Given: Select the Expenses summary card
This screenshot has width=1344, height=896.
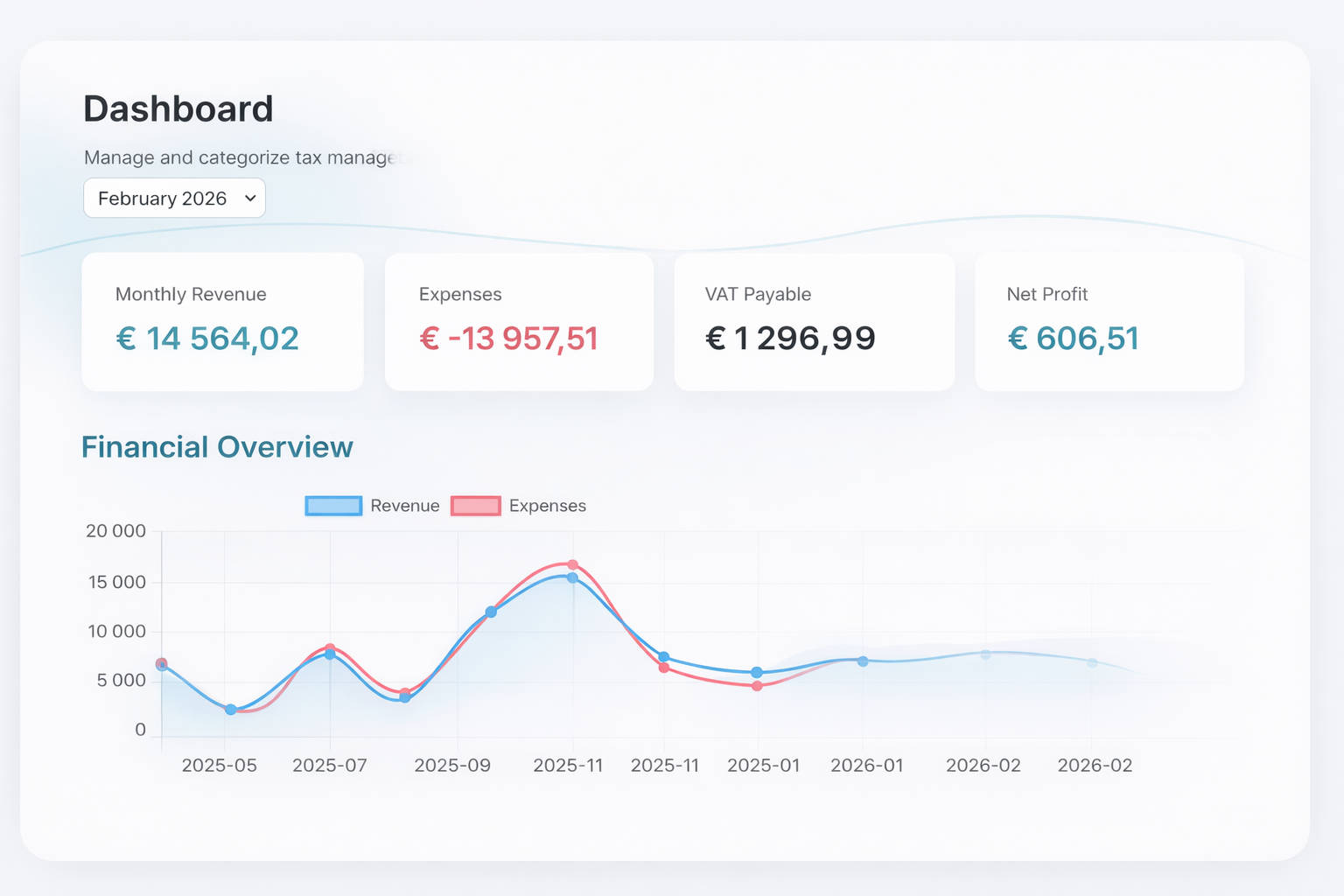Looking at the screenshot, I should 518,321.
